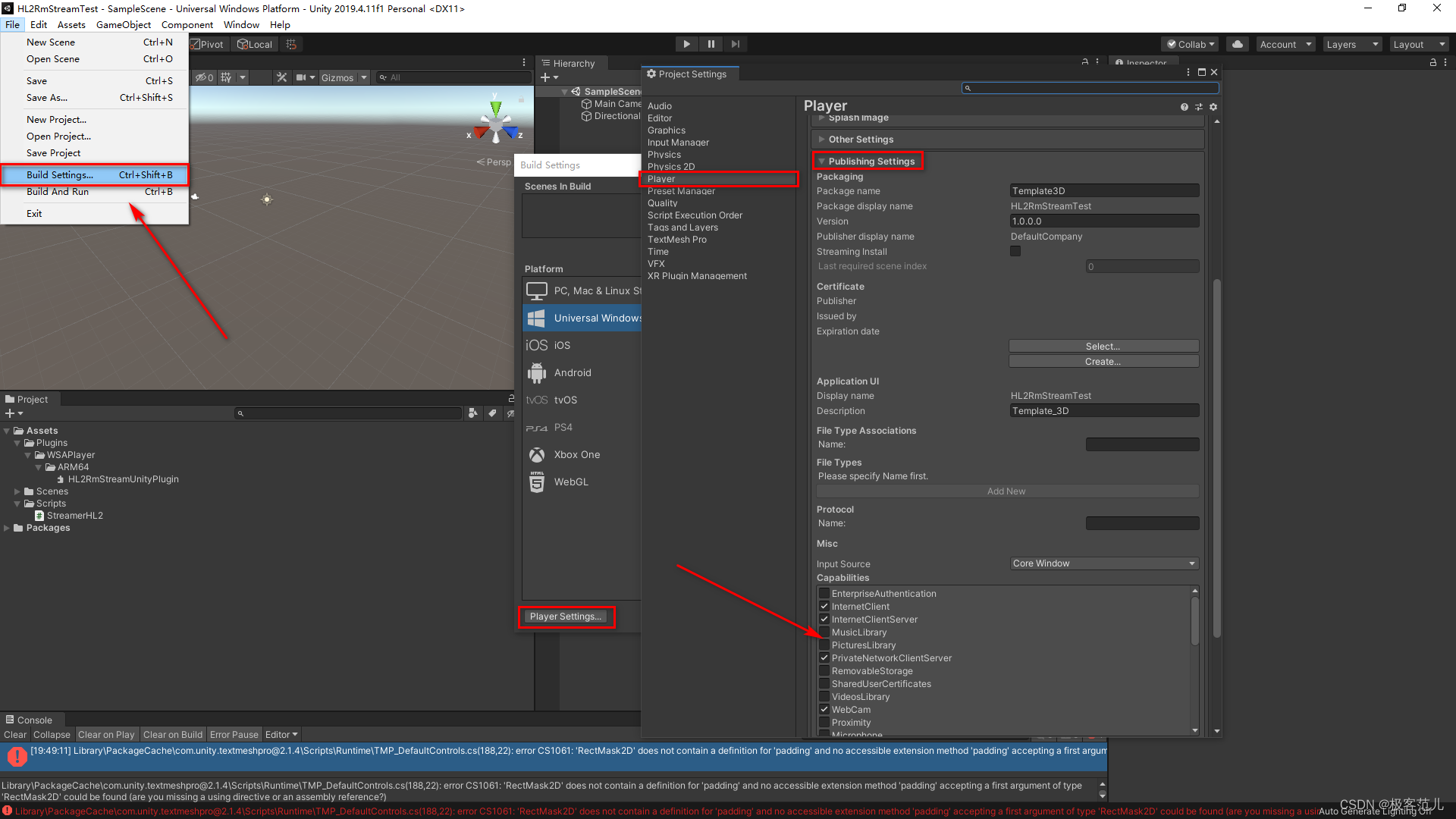The width and height of the screenshot is (1456, 819).
Task: Click the Pause button in toolbar
Action: pos(711,44)
